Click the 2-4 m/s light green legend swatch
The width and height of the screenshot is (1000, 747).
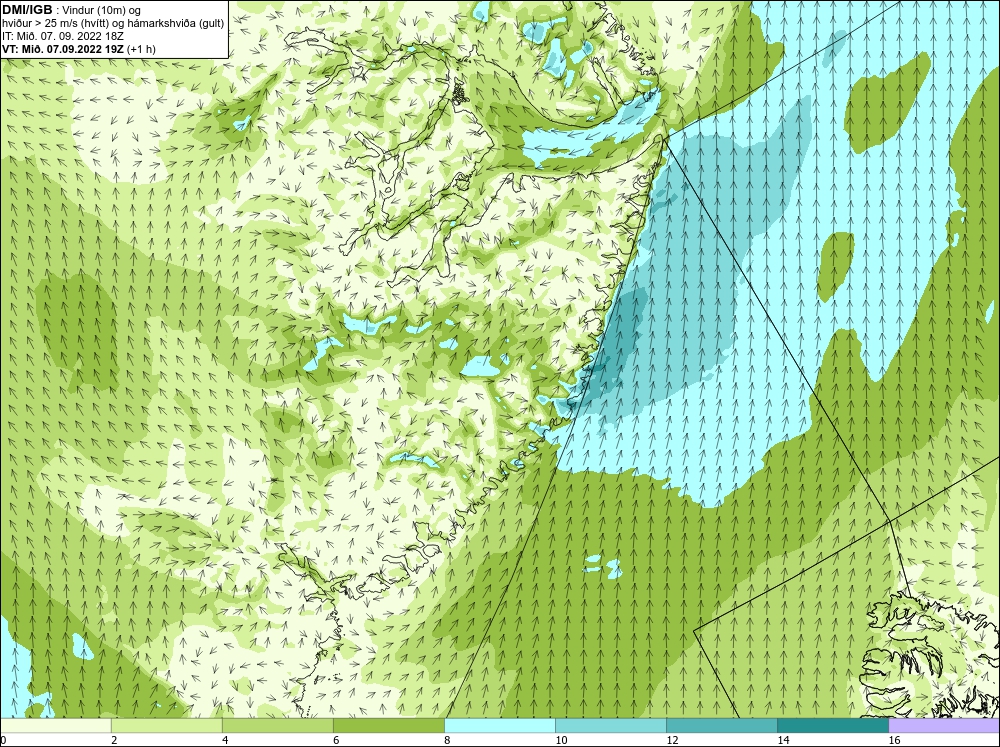click(166, 725)
